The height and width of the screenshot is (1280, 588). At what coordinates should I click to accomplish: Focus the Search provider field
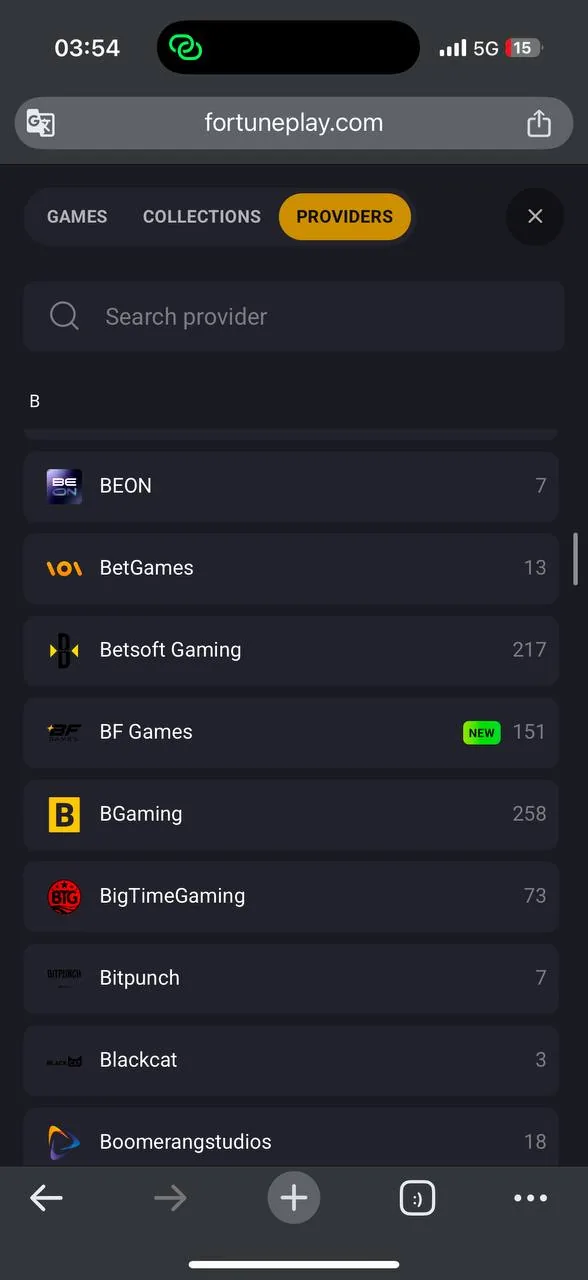click(x=294, y=317)
